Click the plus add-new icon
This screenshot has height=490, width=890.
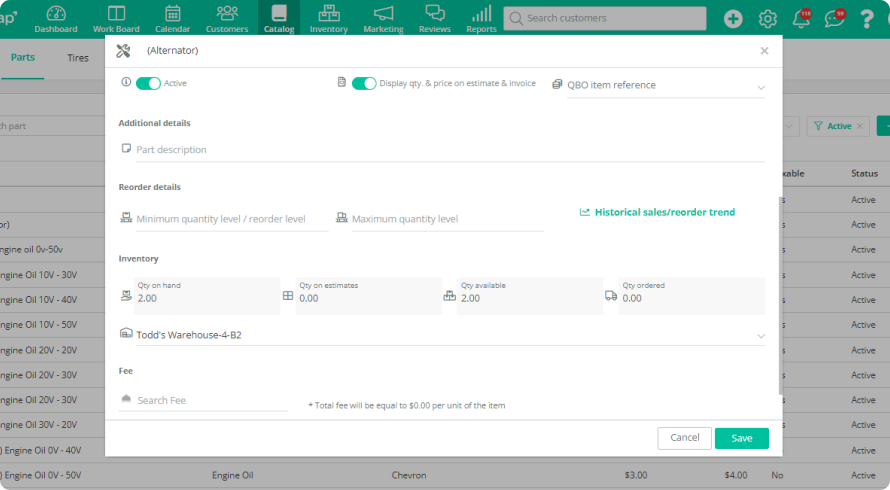tap(733, 19)
